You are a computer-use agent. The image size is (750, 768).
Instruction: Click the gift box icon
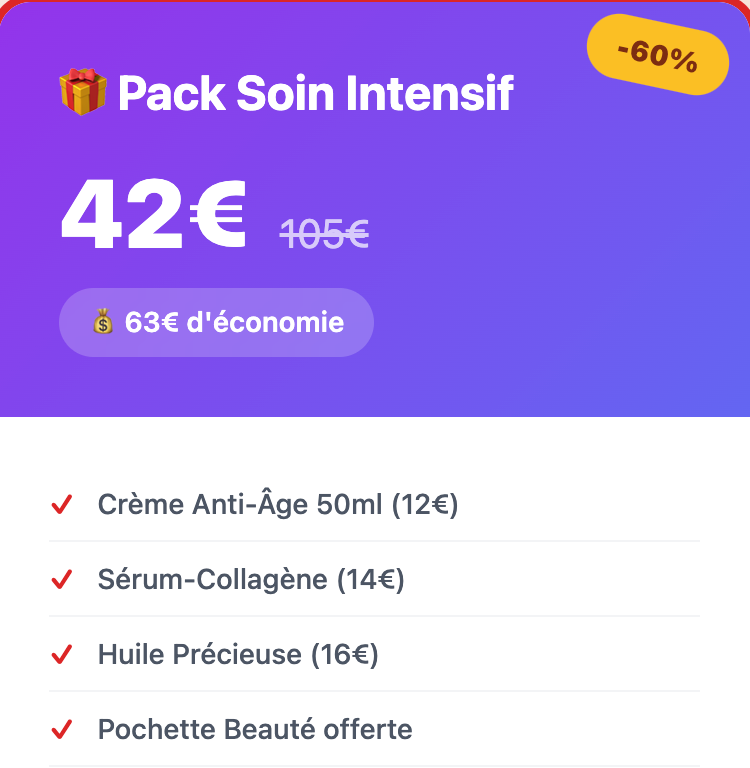click(x=82, y=93)
